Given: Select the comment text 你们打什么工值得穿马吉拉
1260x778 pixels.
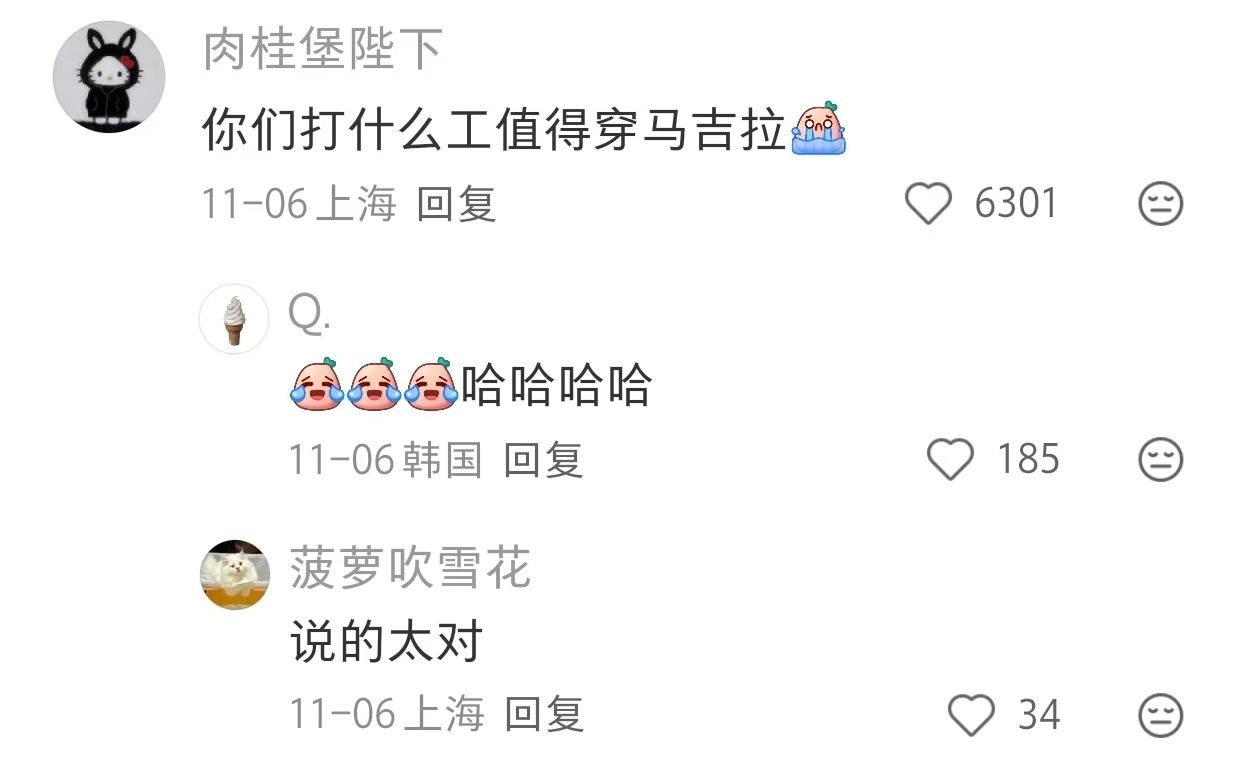Looking at the screenshot, I should point(494,131).
